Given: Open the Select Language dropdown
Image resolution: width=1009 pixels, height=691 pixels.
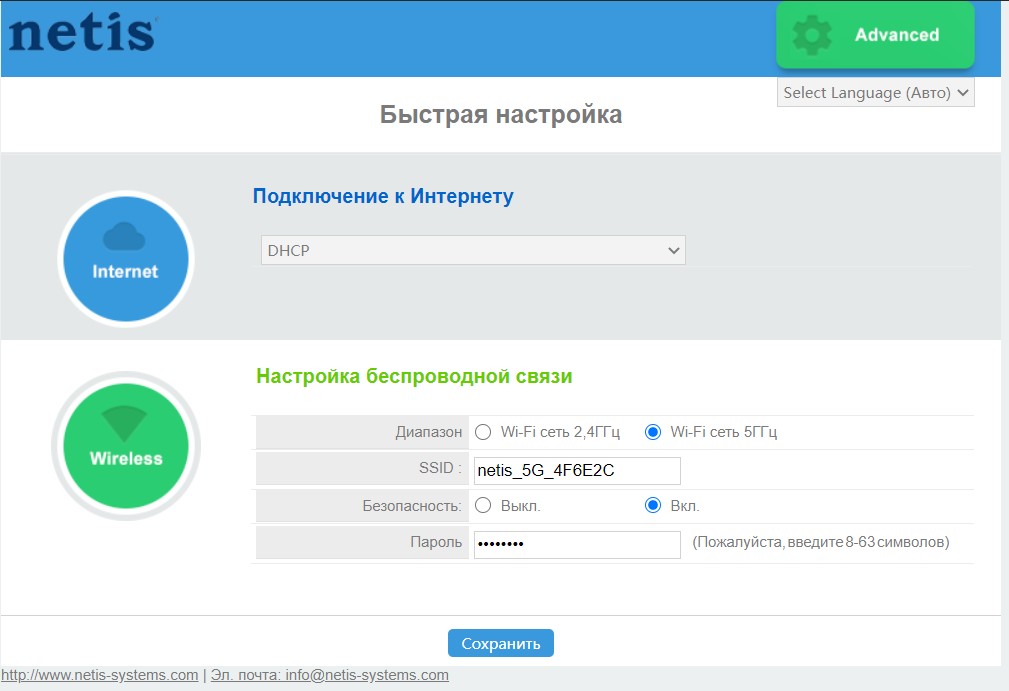Looking at the screenshot, I should coord(875,93).
